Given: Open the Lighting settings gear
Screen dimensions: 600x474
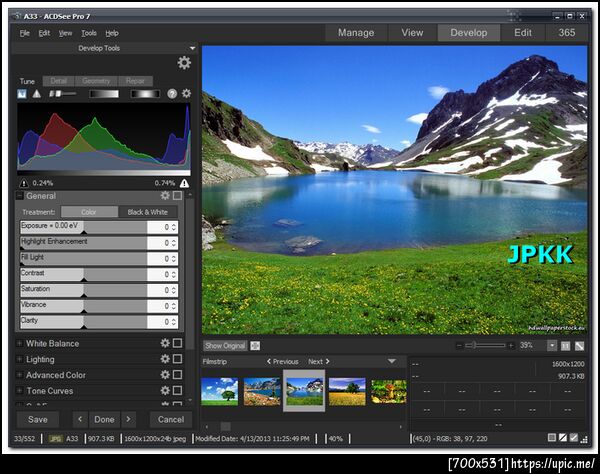Looking at the screenshot, I should (165, 359).
